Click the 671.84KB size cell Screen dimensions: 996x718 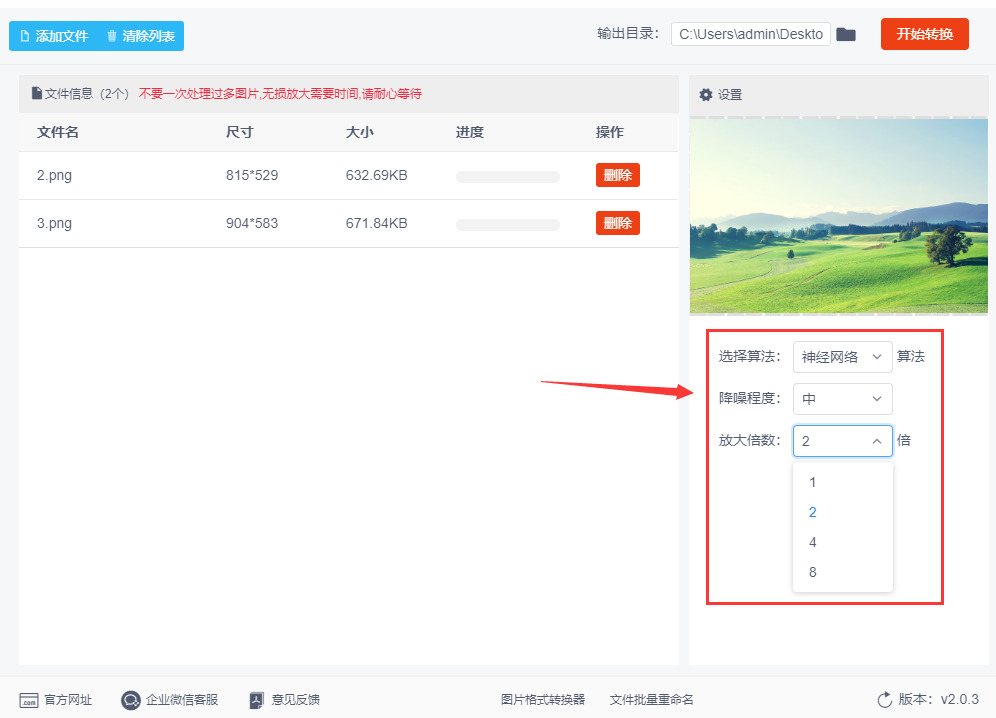[x=377, y=224]
